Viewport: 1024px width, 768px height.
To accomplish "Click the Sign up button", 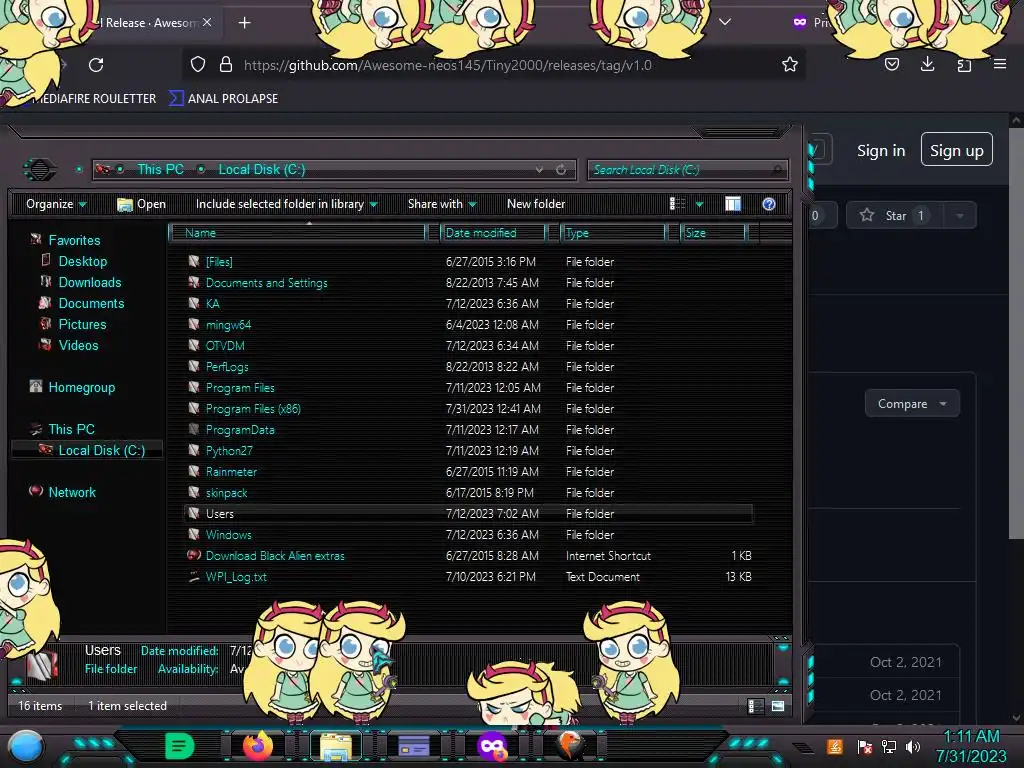I will [x=957, y=150].
